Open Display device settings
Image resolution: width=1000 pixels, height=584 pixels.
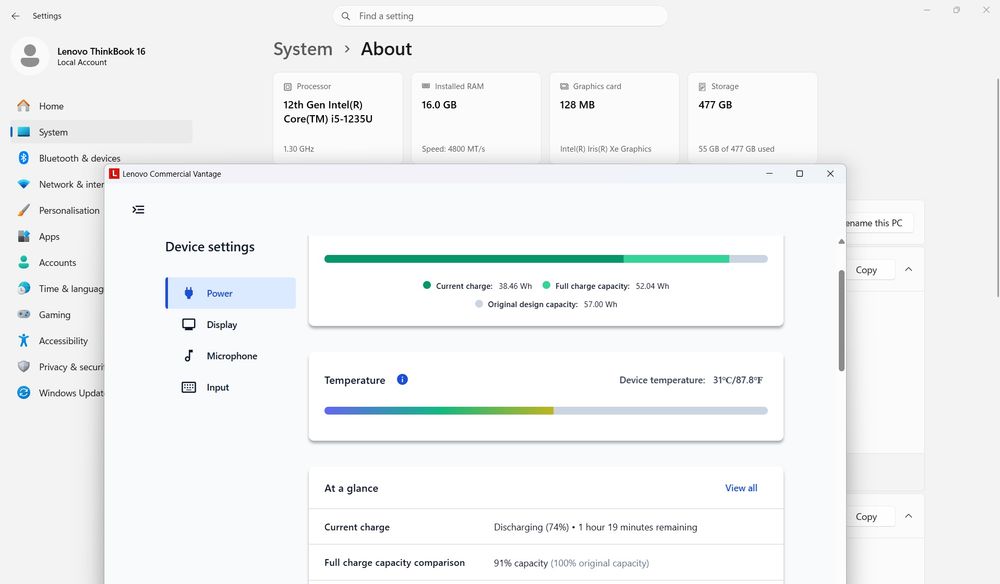pos(231,325)
